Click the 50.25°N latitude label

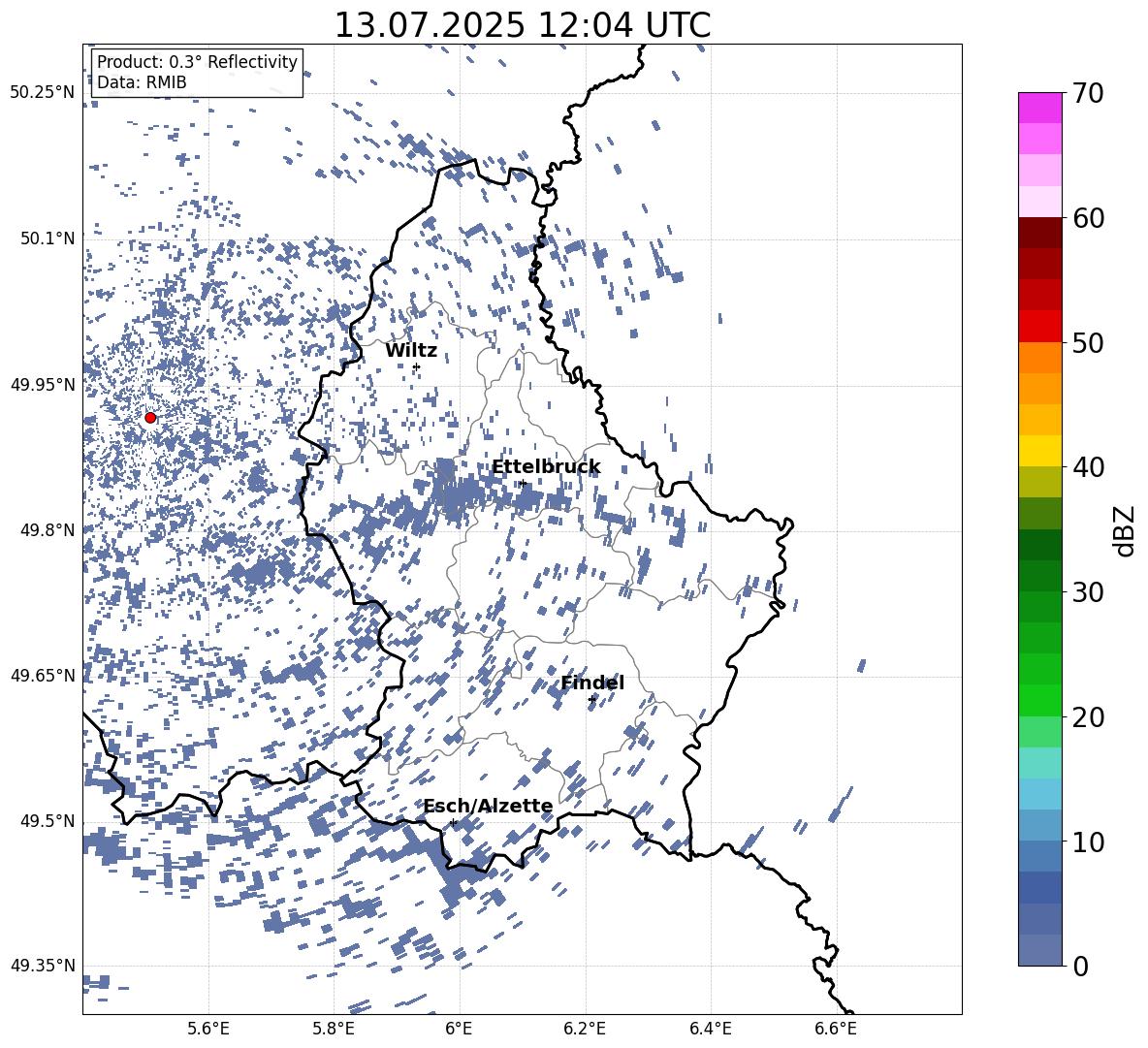coord(43,93)
